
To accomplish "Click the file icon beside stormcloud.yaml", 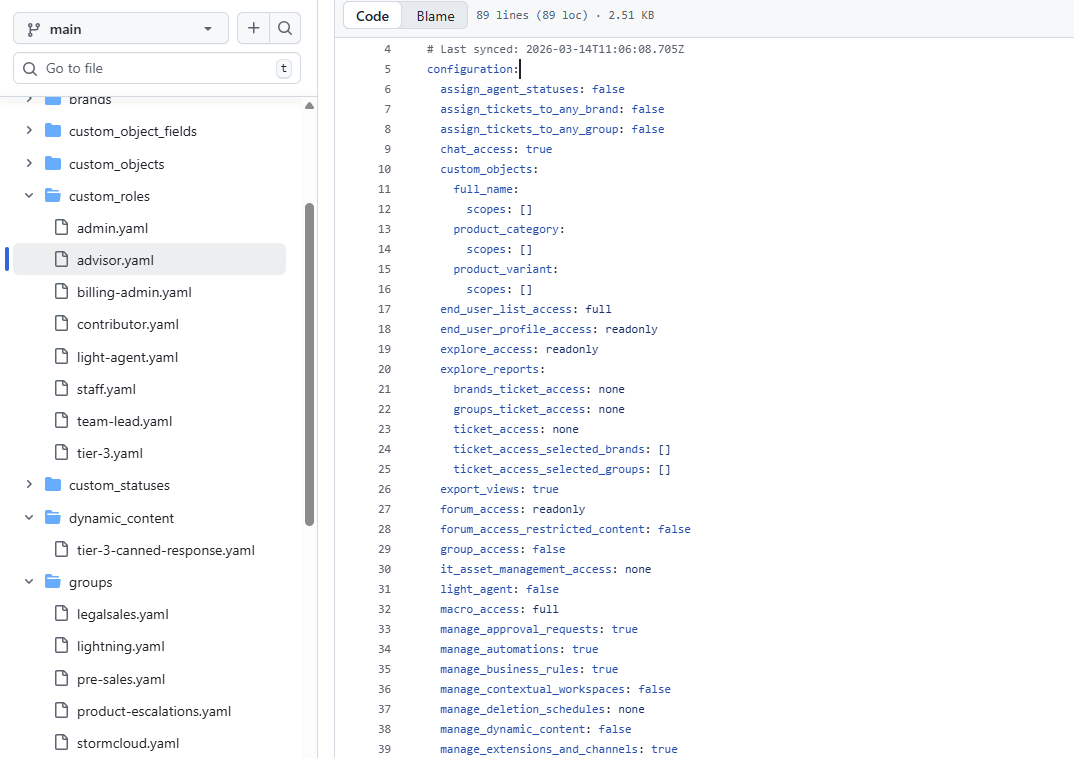I will (x=61, y=742).
